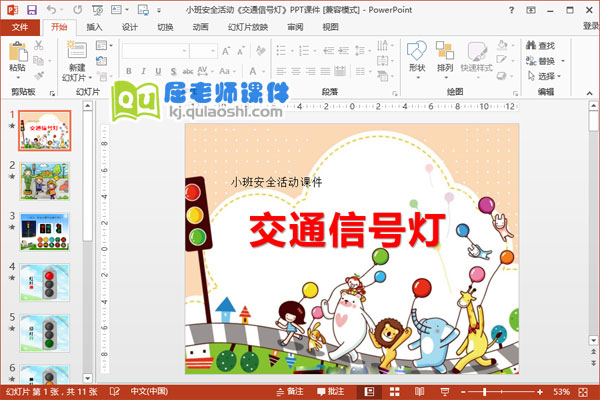Click the Redo/Repeat icon
The width and height of the screenshot is (600, 400).
pyautogui.click(x=78, y=10)
